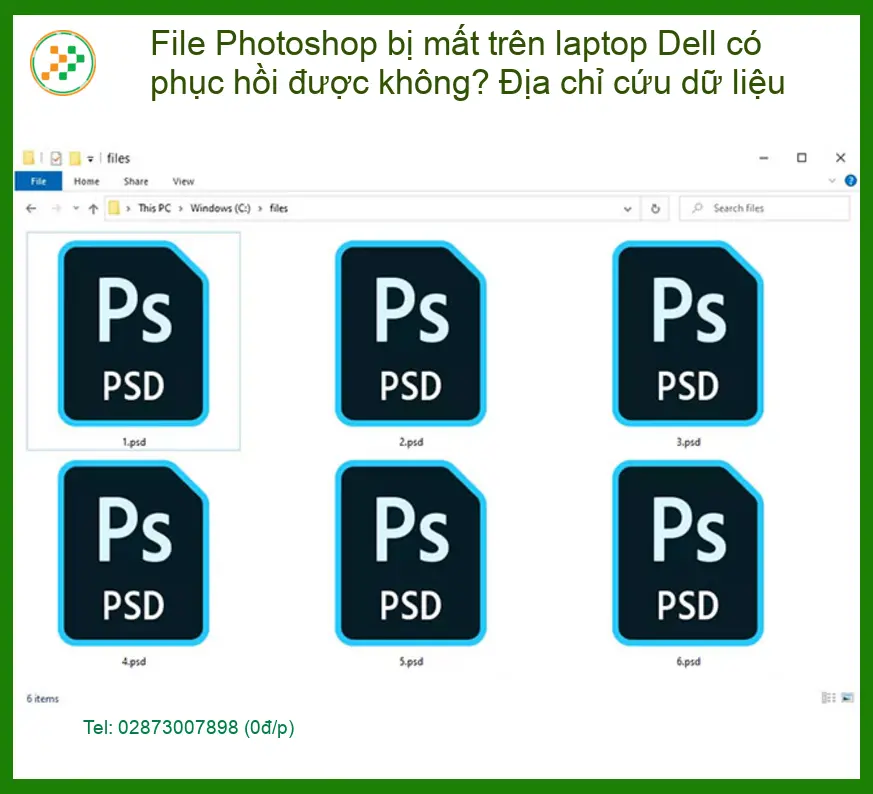The height and width of the screenshot is (794, 873).
Task: Navigate to Windows (C:) breadcrumb
Action: tap(220, 208)
